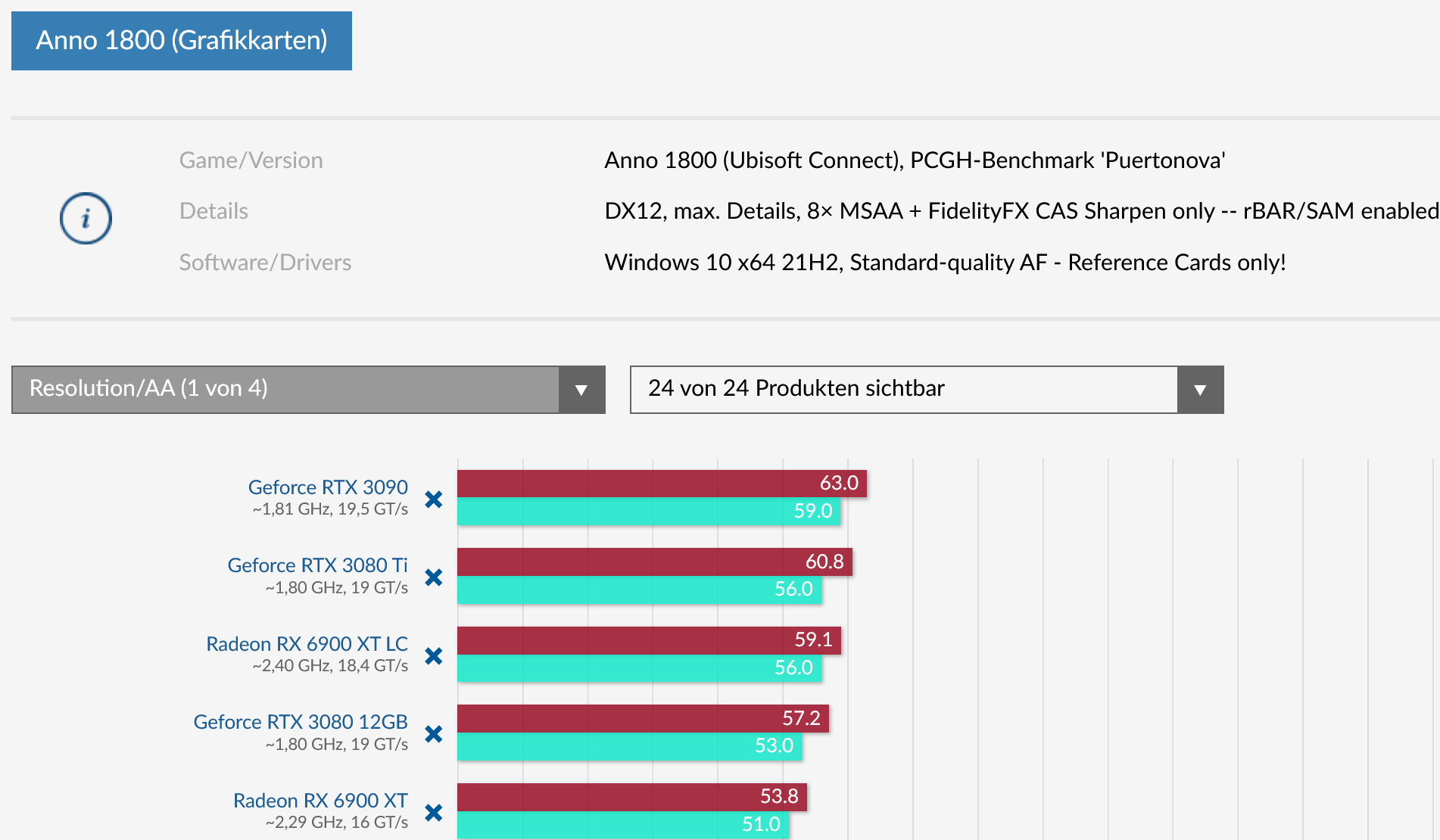
Task: Click arrow of Produkten sichtbar dropdown
Action: tap(1200, 390)
